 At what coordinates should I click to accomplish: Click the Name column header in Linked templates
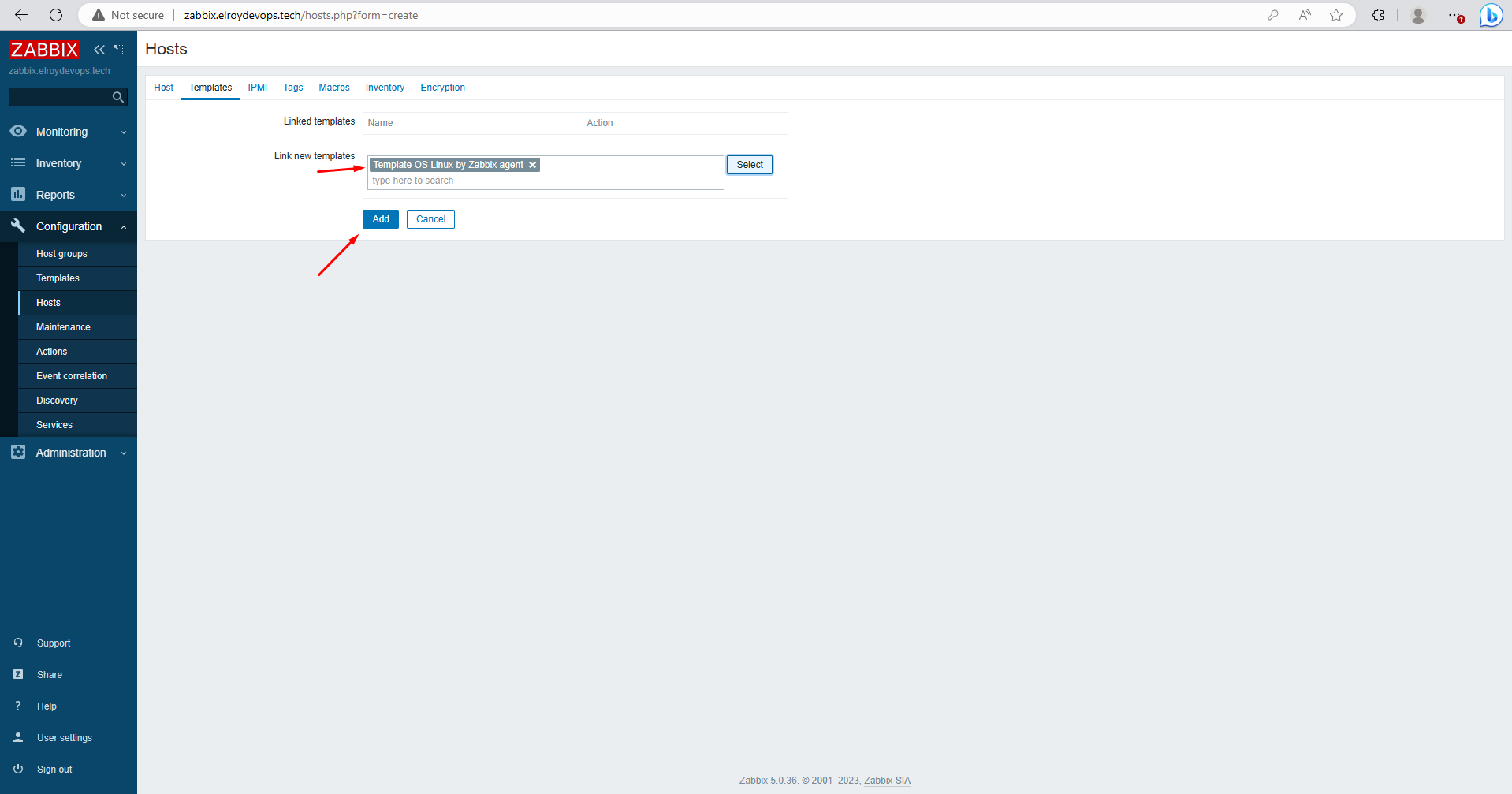tap(380, 123)
